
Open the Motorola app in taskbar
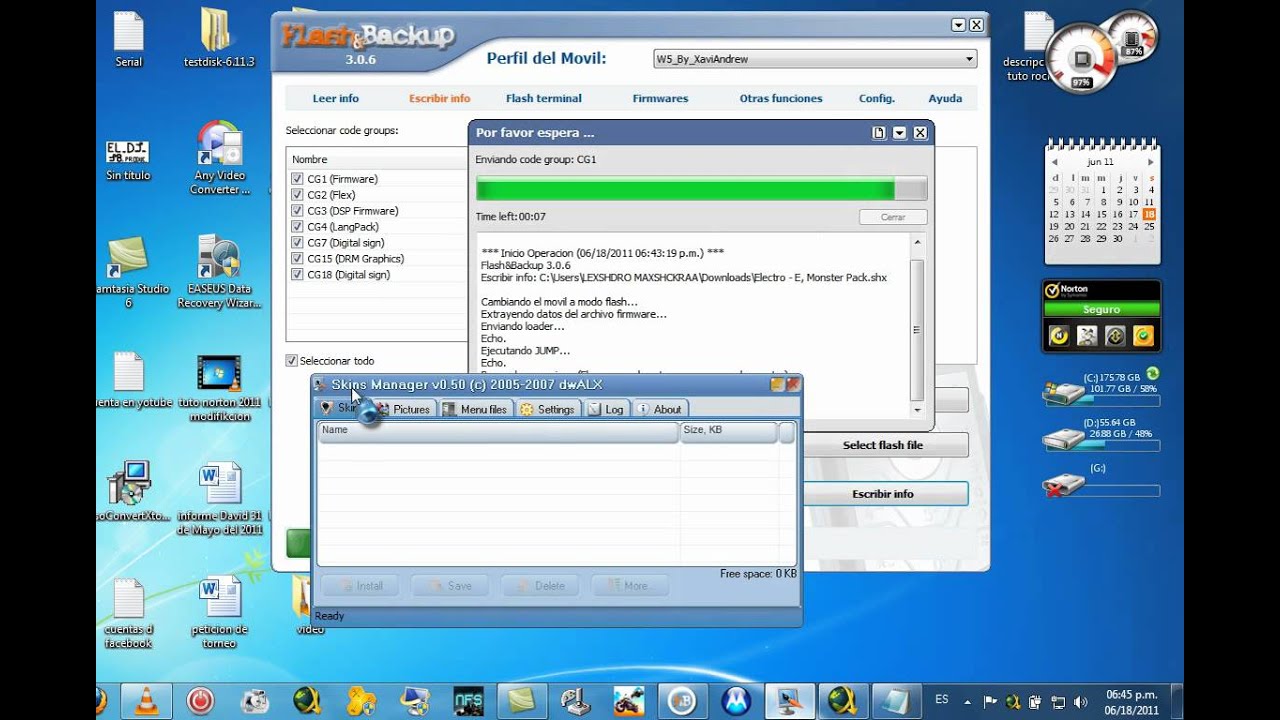point(736,699)
